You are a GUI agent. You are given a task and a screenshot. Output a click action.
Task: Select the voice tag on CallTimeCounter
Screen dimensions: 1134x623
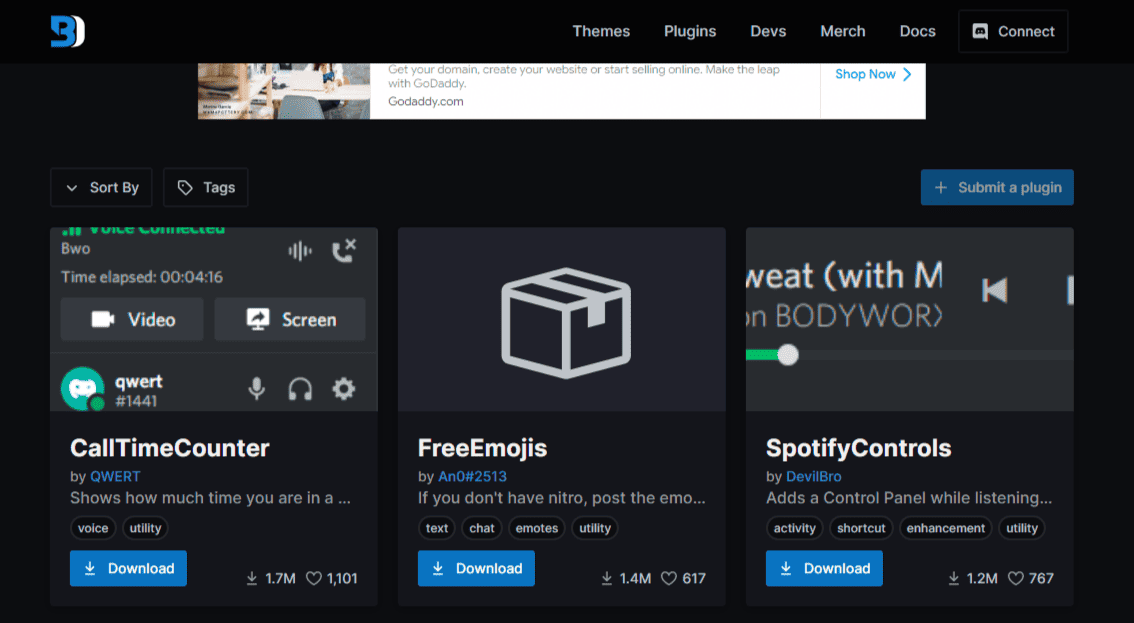[x=93, y=528]
